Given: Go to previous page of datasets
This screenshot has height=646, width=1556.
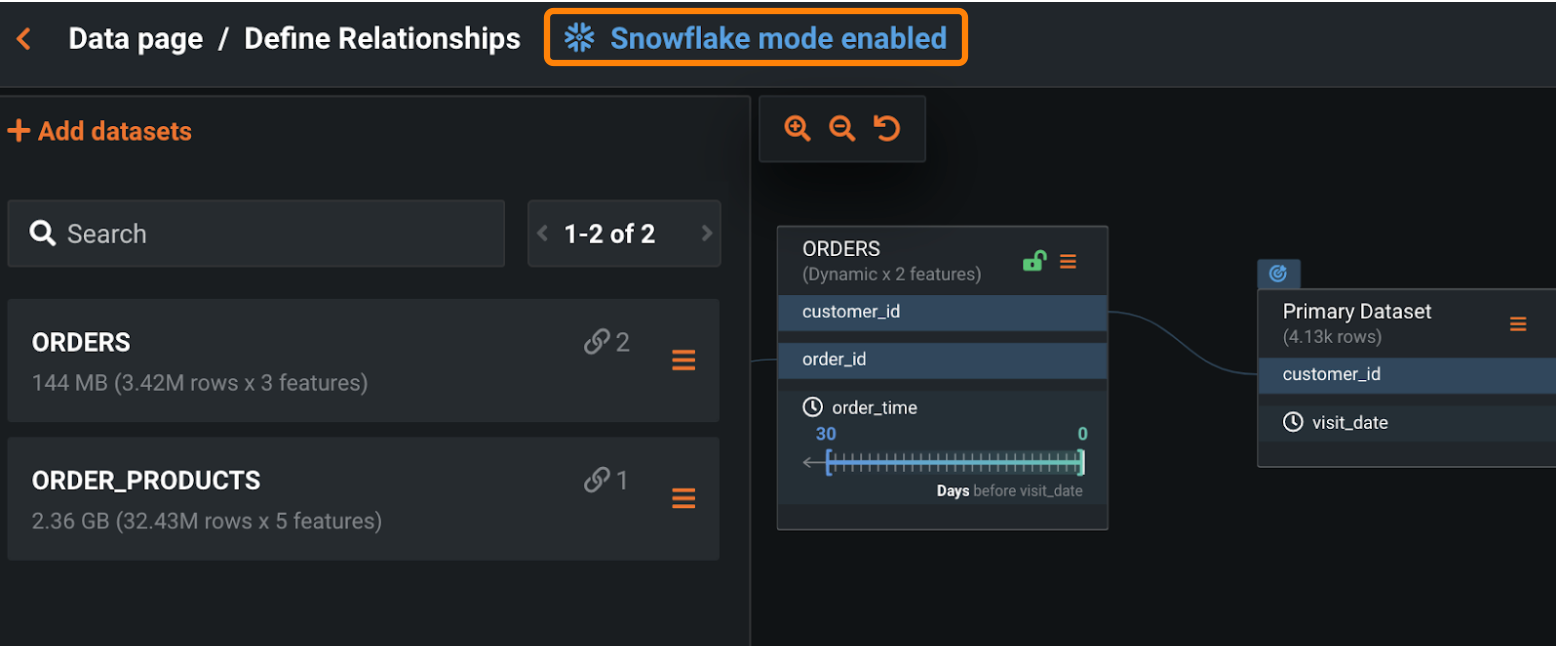Looking at the screenshot, I should 543,234.
